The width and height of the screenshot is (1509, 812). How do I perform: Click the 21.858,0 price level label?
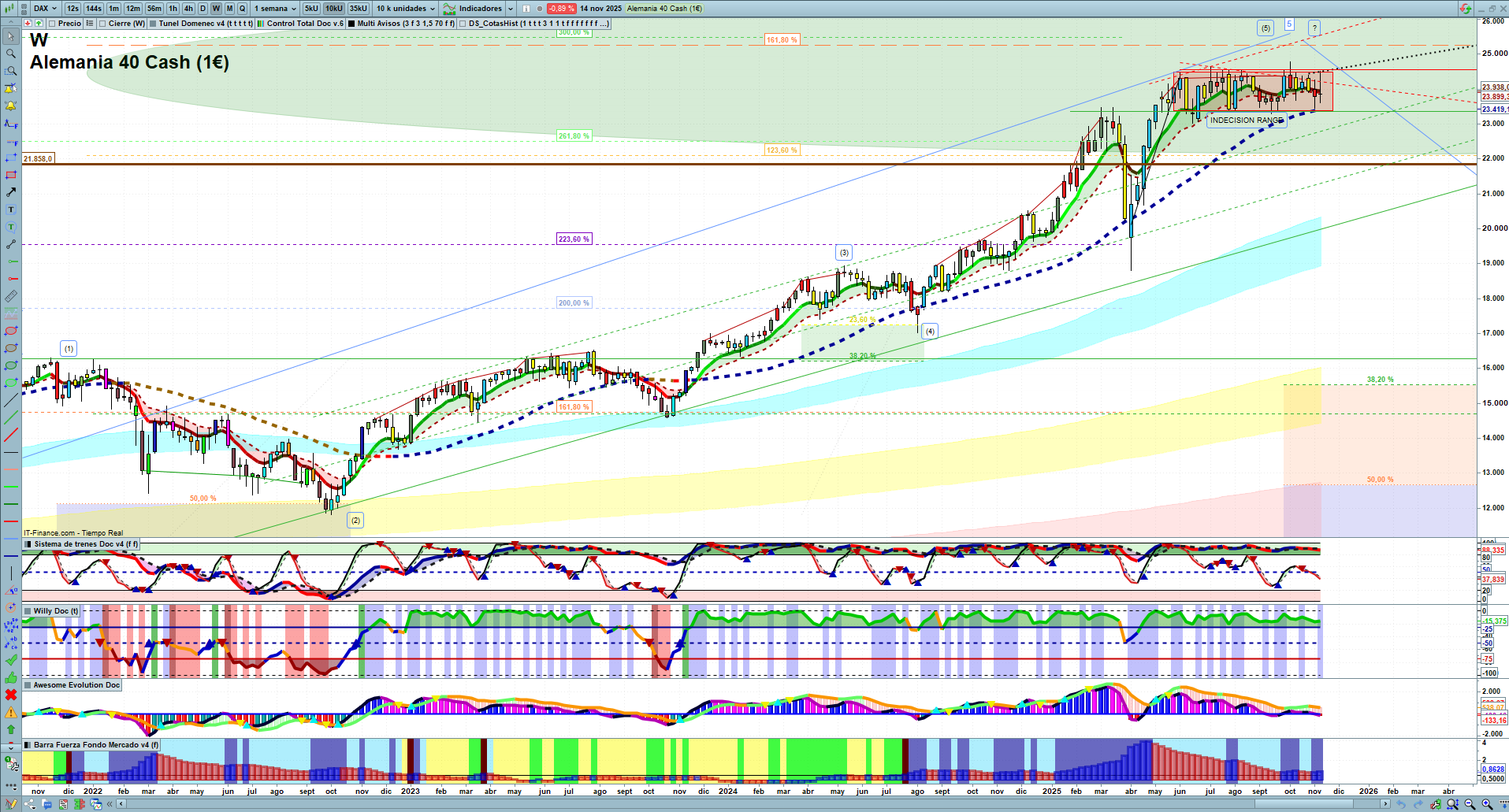[38, 159]
